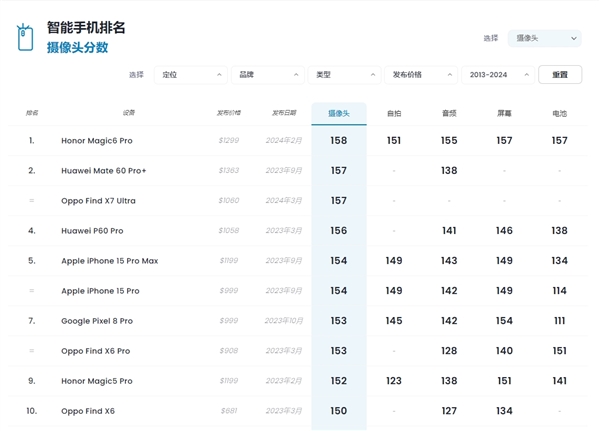Select the 屏幕 display score tab

[x=504, y=114]
